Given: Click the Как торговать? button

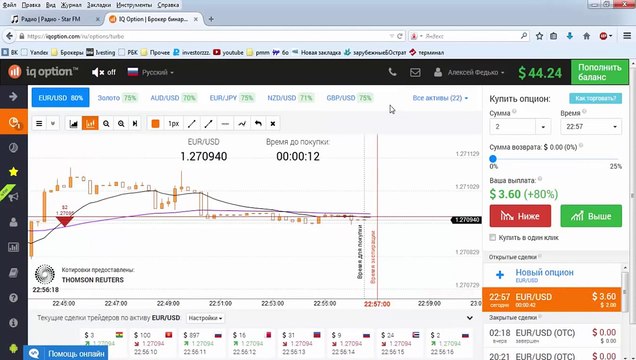Looking at the screenshot, I should [595, 98].
